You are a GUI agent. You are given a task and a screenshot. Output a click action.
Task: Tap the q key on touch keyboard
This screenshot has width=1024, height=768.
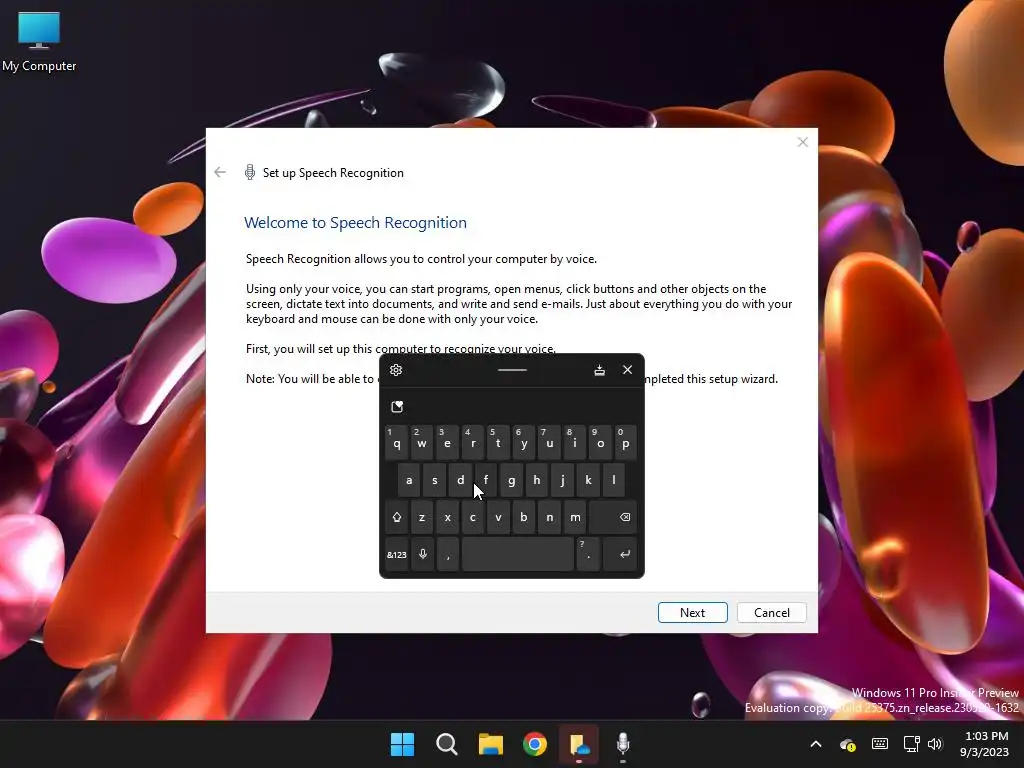click(396, 443)
